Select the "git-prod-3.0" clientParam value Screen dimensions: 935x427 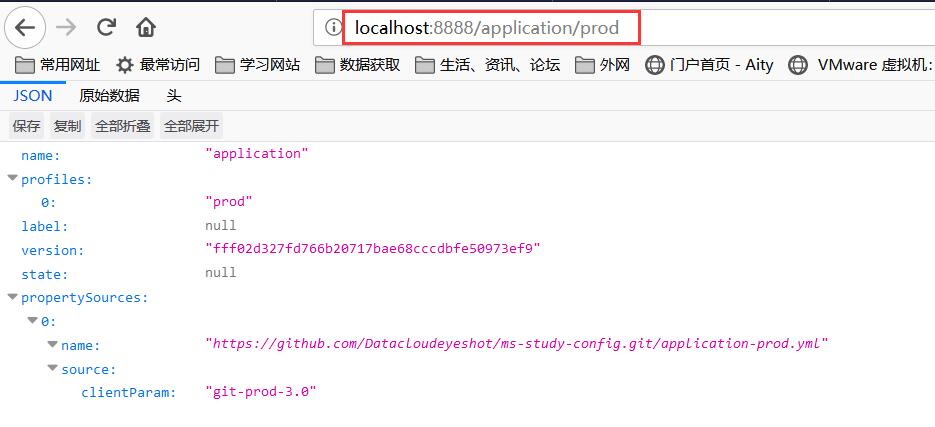click(261, 391)
